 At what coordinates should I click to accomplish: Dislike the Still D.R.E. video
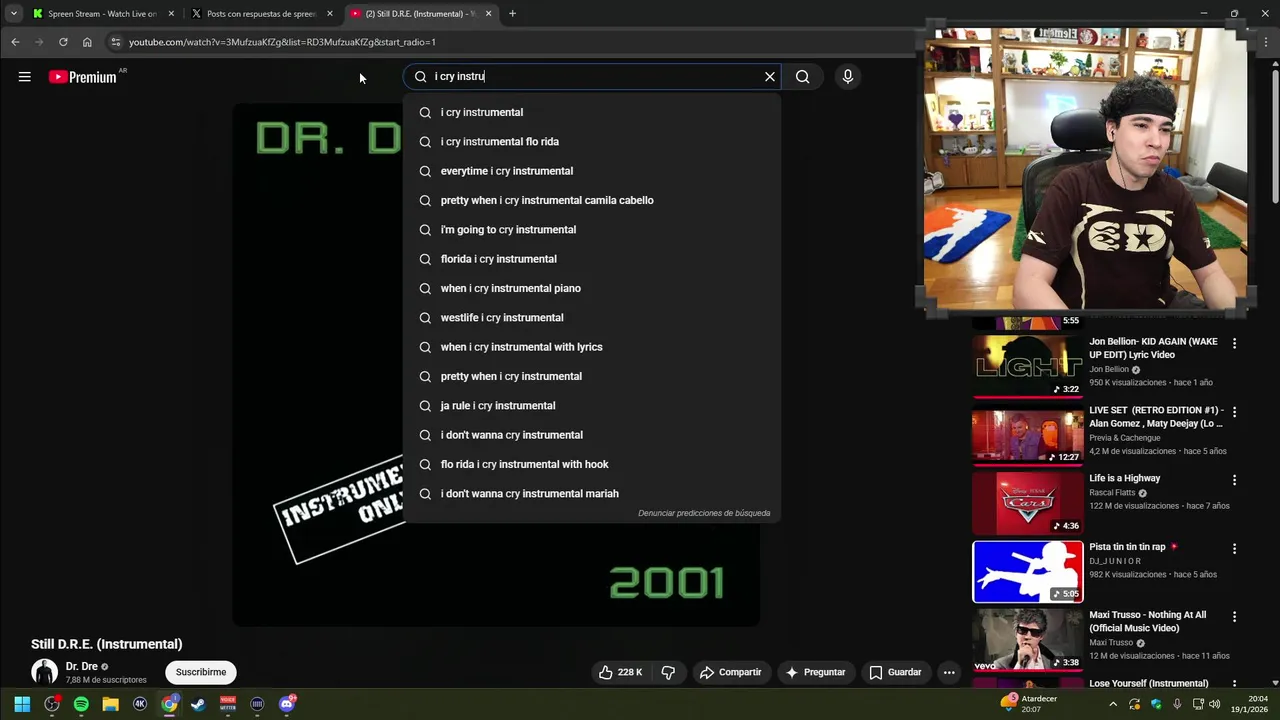pyautogui.click(x=668, y=672)
